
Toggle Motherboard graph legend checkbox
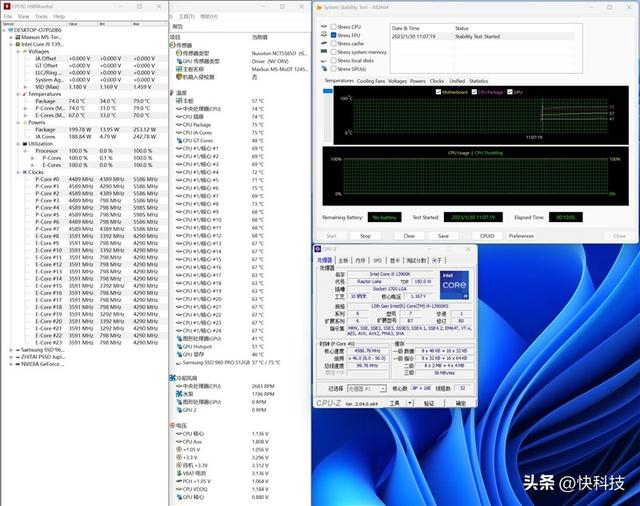coord(438,91)
